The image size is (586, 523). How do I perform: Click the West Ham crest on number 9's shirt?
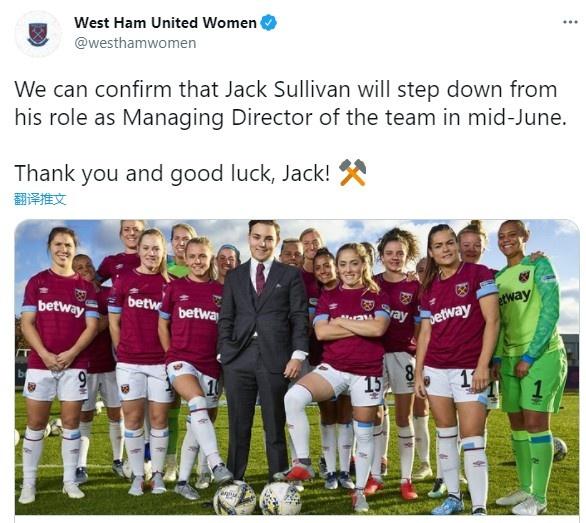(x=80, y=294)
